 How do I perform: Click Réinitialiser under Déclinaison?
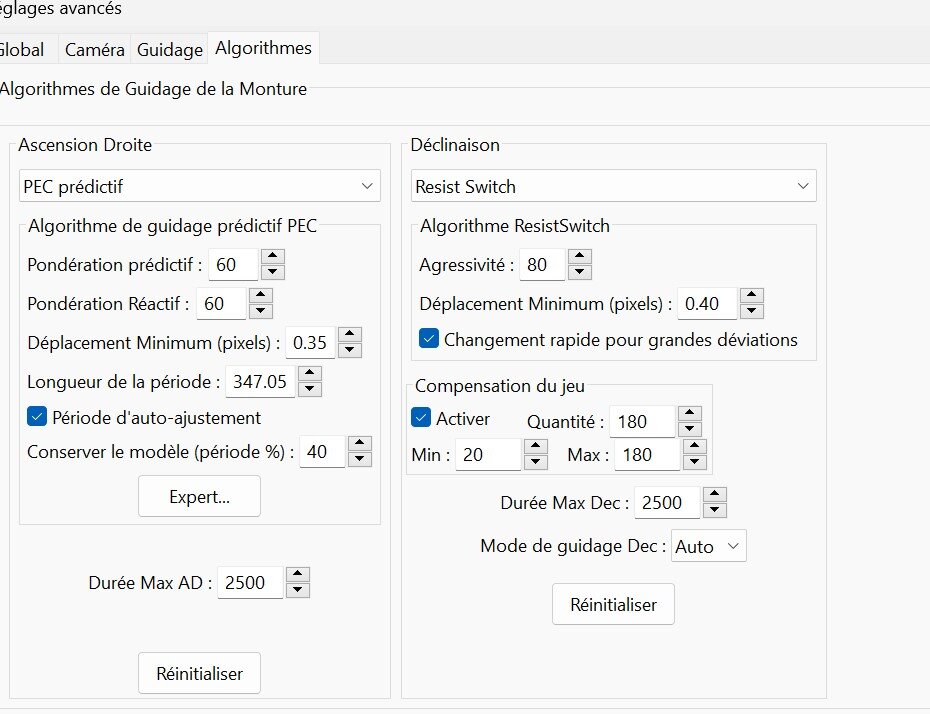click(x=613, y=605)
